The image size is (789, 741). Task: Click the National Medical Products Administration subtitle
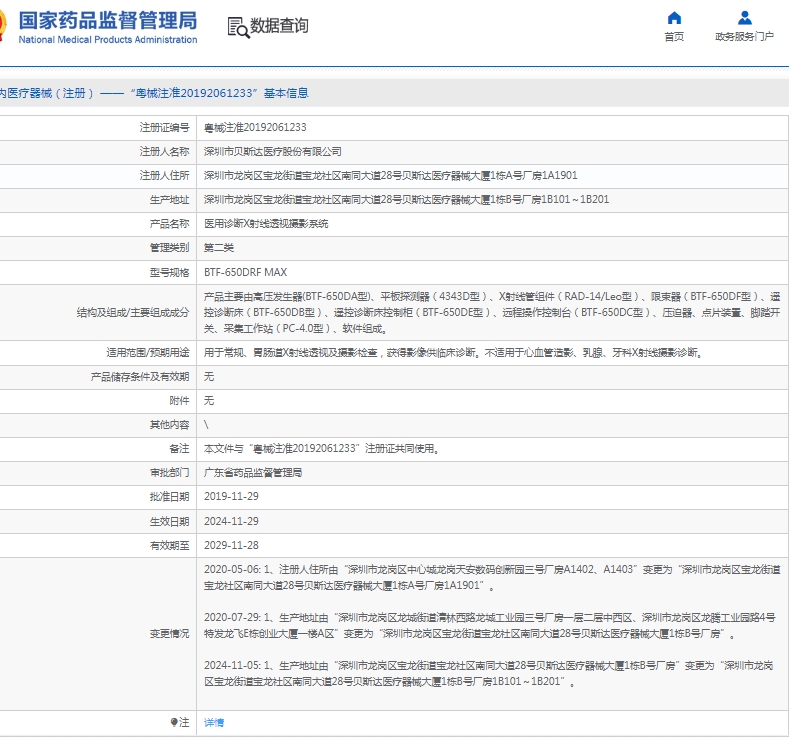click(x=108, y=40)
